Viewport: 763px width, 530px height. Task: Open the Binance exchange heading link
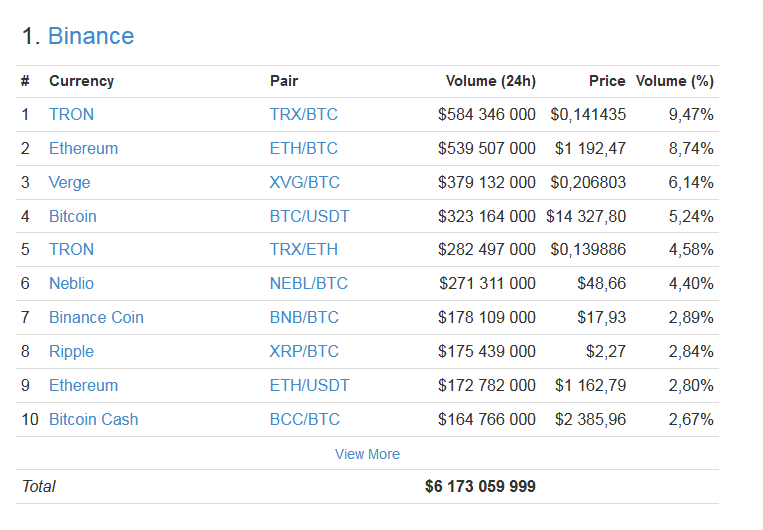point(90,37)
